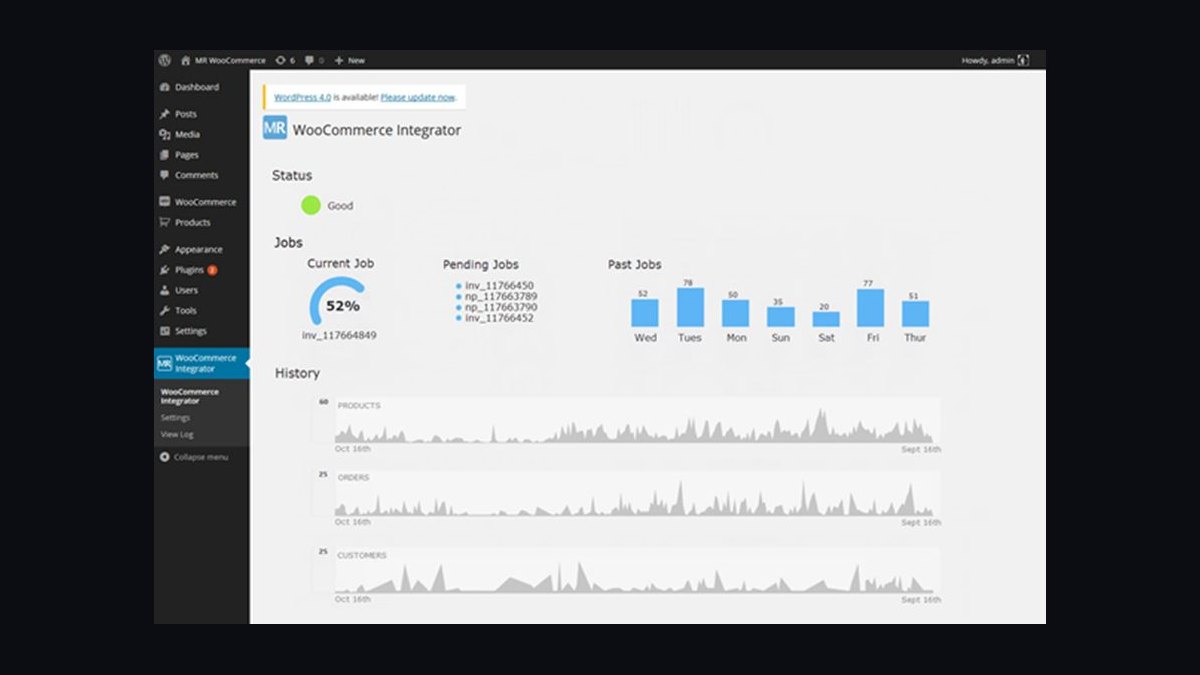Click the PRODUCTS history chart
This screenshot has height=675, width=1200.
[636, 420]
